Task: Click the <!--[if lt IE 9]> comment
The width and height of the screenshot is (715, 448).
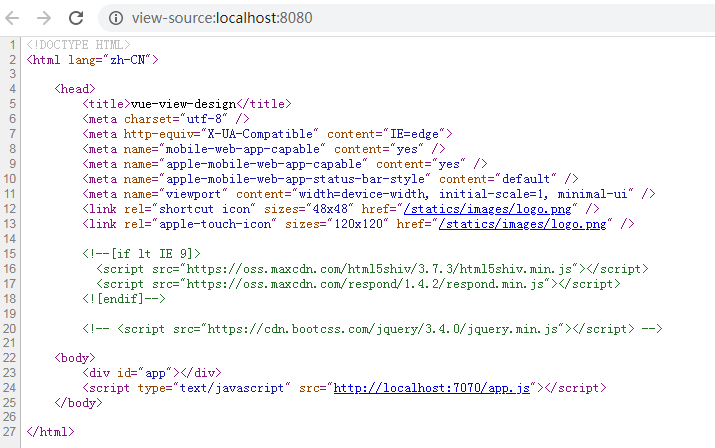Action: click(x=141, y=254)
